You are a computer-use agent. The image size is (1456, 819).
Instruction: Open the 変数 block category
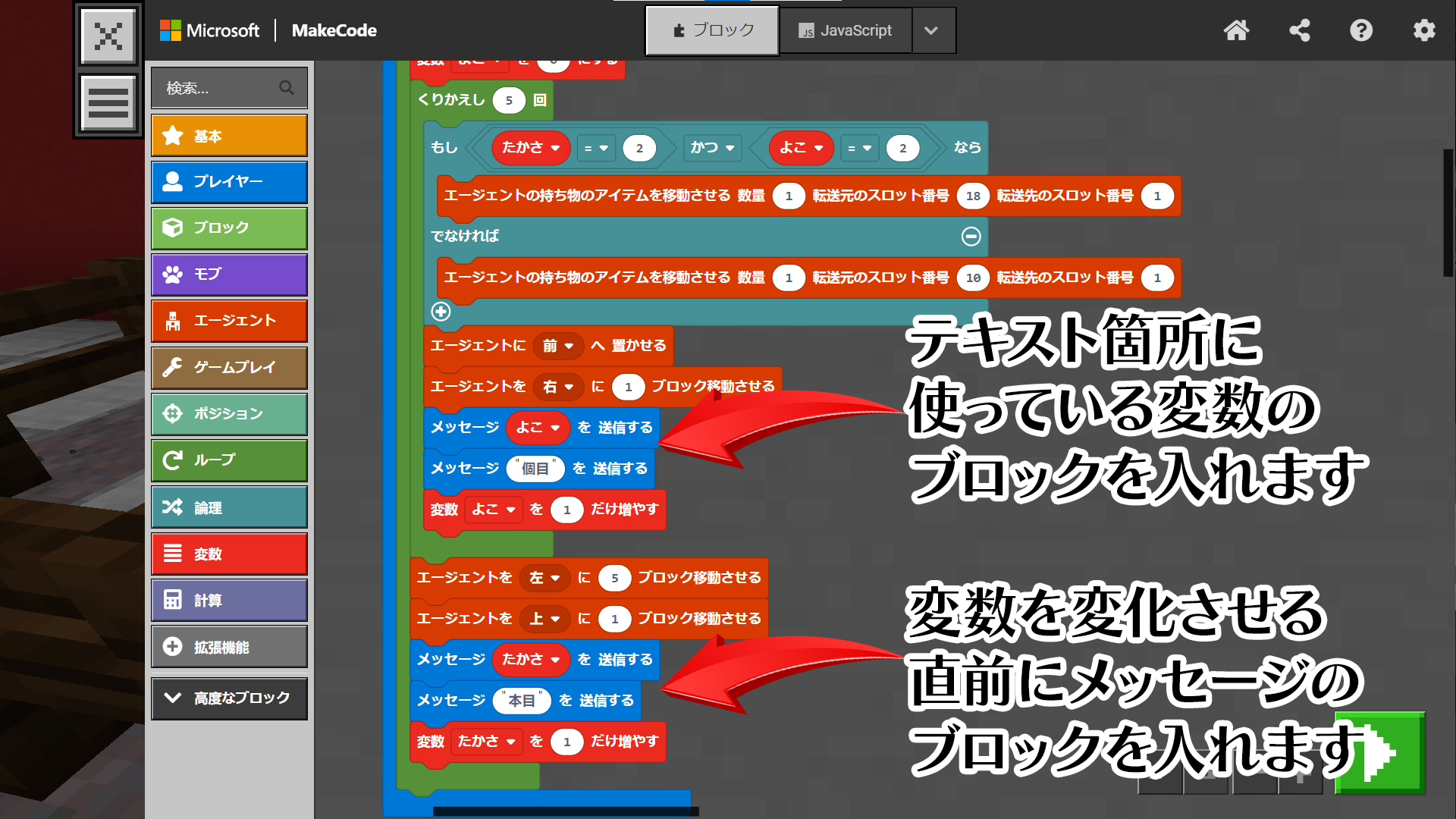(x=229, y=554)
